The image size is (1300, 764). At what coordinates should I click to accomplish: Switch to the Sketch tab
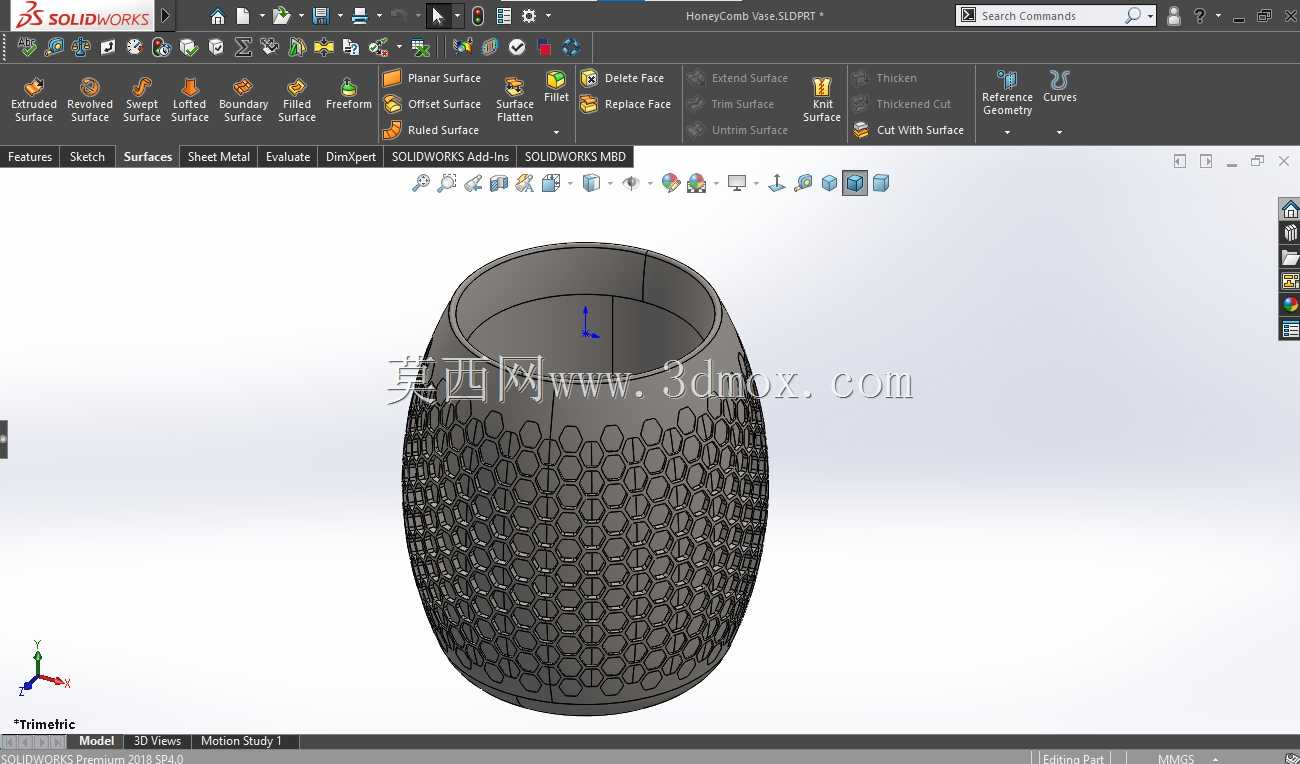(x=88, y=157)
